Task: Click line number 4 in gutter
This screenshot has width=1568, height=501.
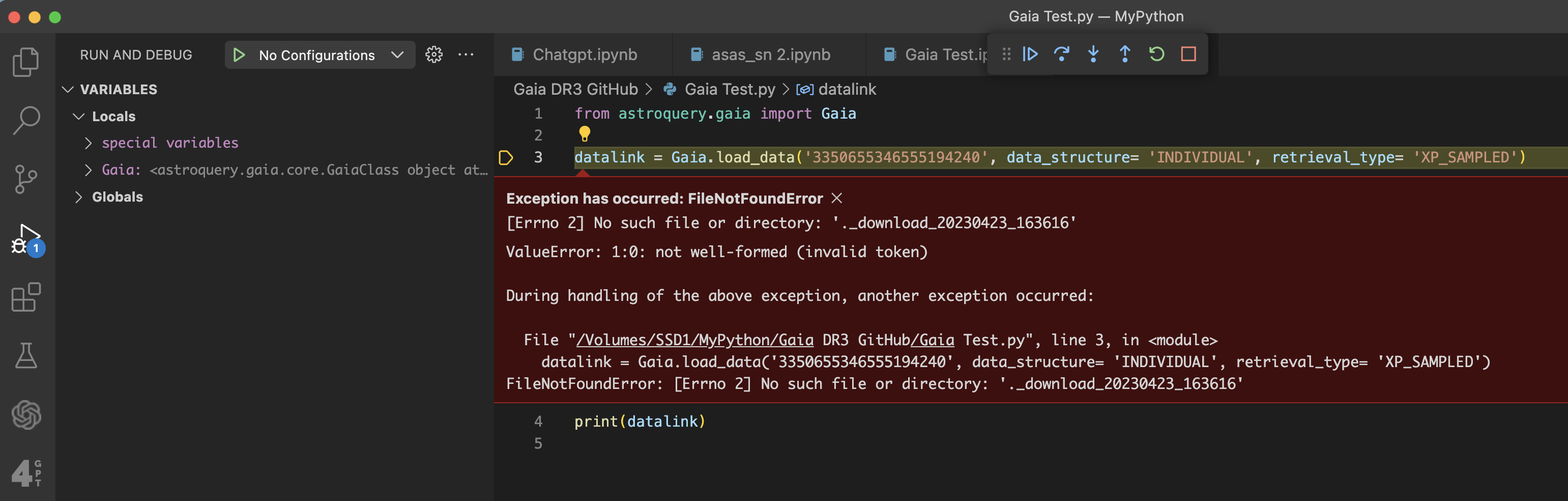Action: tap(538, 421)
